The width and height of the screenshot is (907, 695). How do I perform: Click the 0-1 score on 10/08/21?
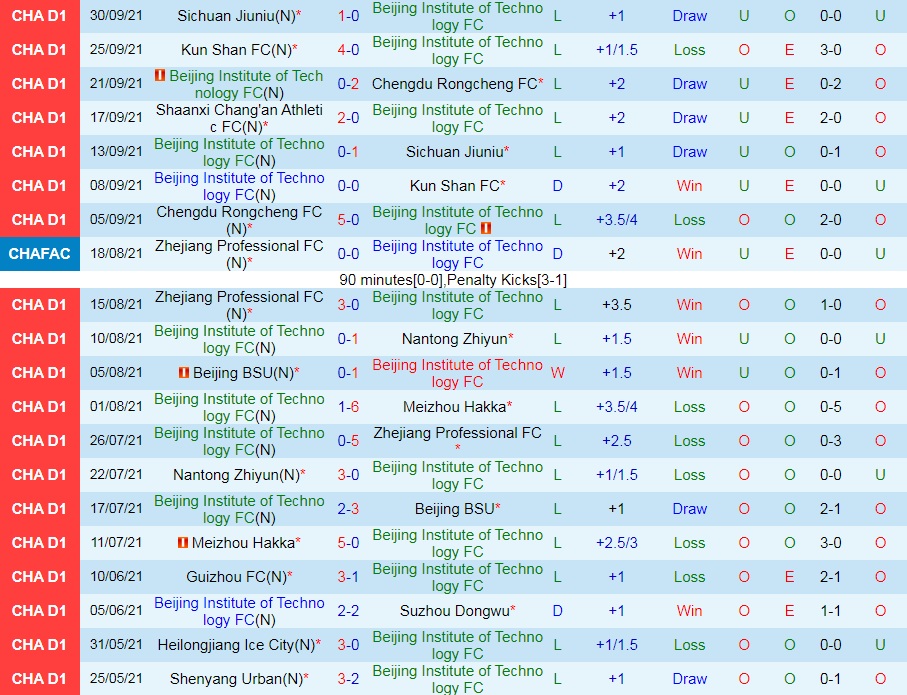click(348, 339)
